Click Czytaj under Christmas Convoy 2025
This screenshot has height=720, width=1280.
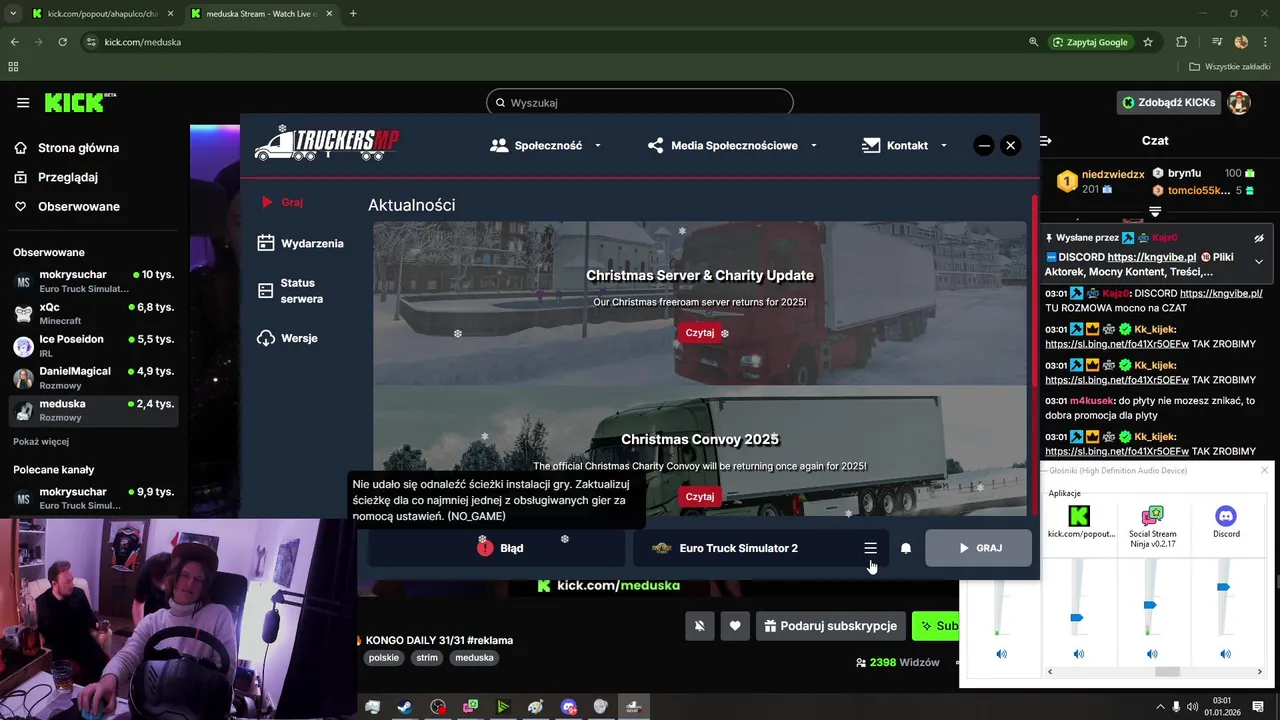700,496
